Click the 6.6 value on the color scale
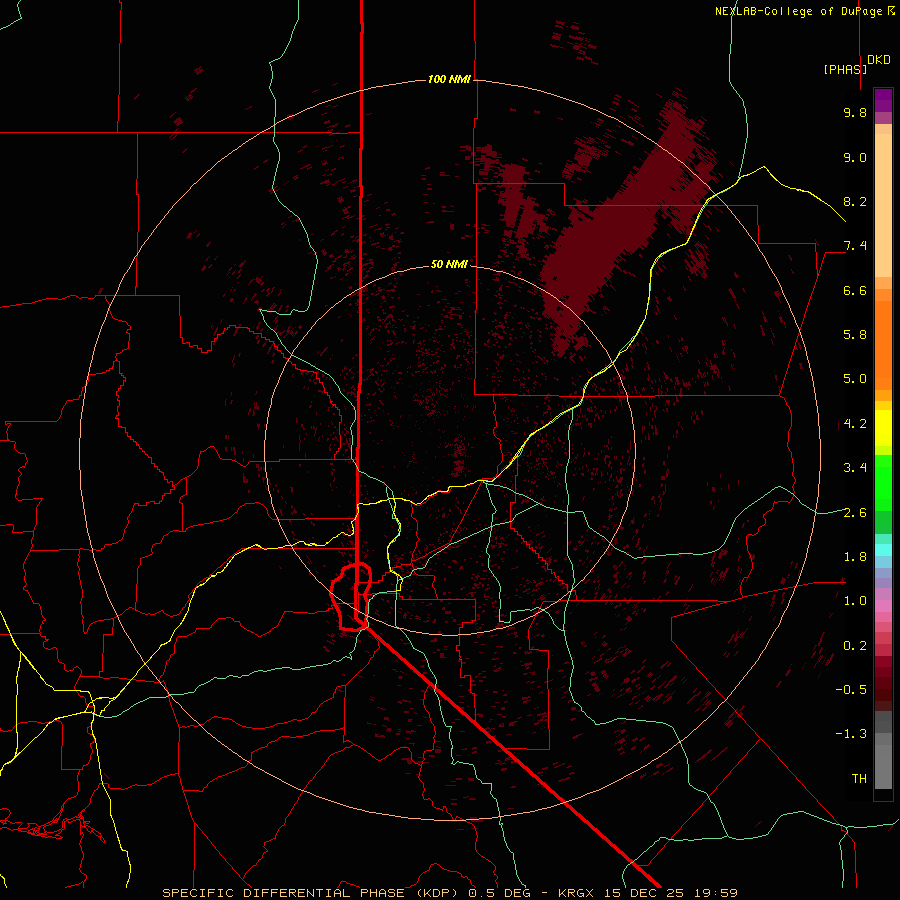This screenshot has height=900, width=900. pos(855,290)
